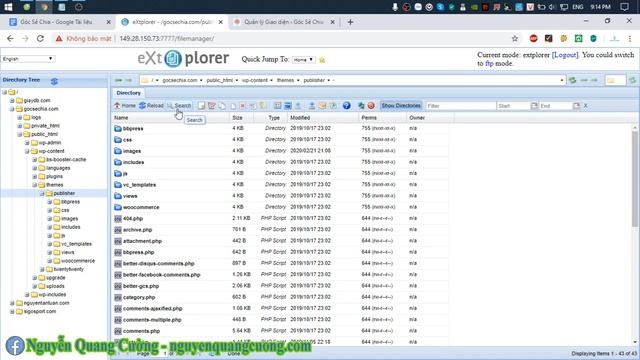Viewport: 640px width, 360px height.
Task: Click the green reload icon right of path bar
Action: point(573,80)
